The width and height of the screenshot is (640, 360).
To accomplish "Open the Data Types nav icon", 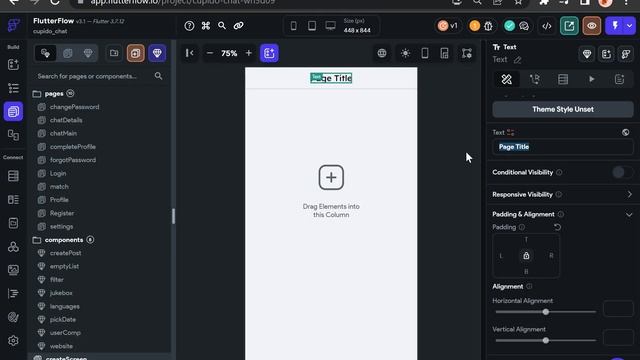I will pyautogui.click(x=13, y=200).
